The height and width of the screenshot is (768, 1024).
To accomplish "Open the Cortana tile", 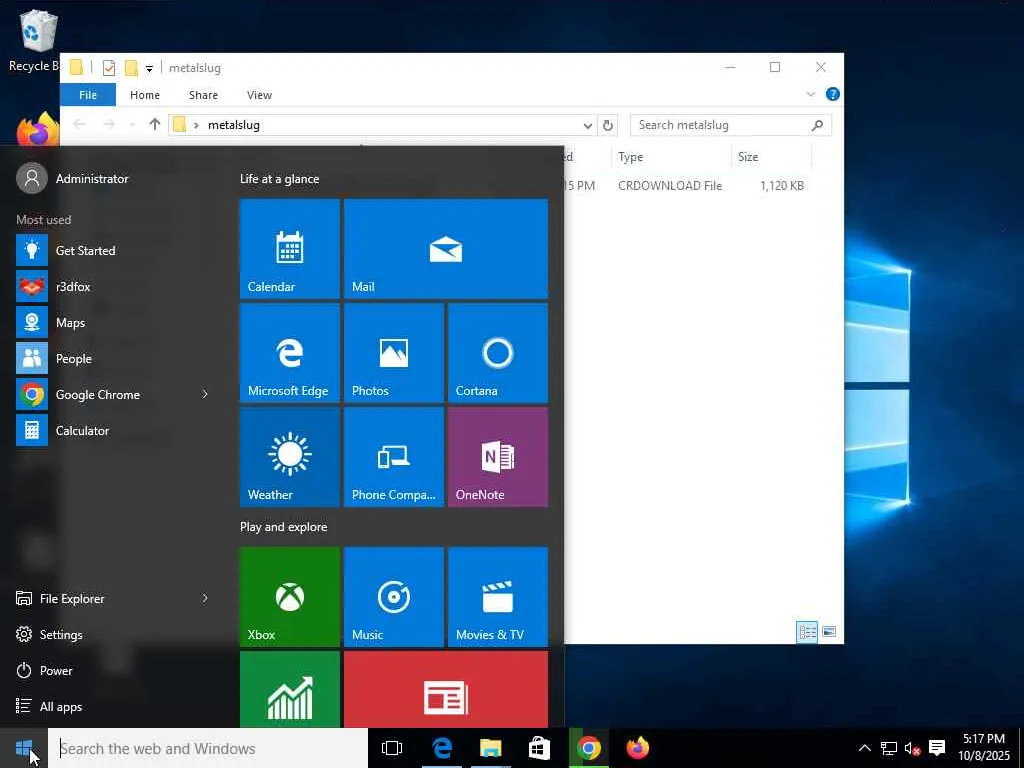I will click(498, 353).
